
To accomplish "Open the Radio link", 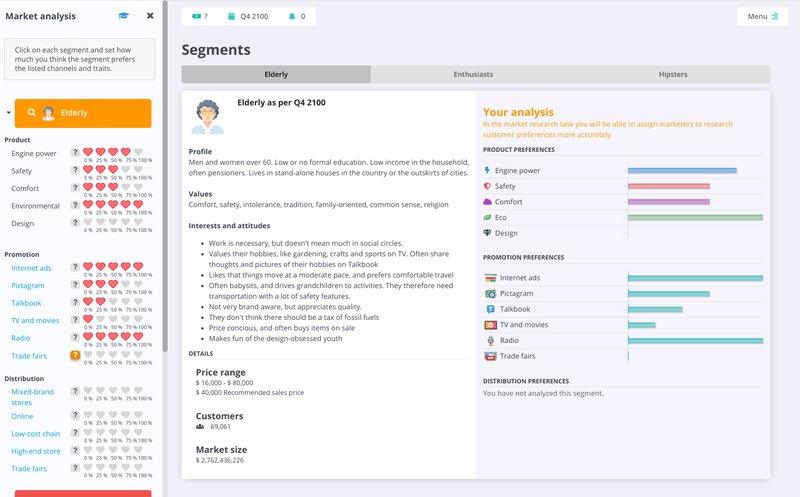I will pyautogui.click(x=20, y=338).
